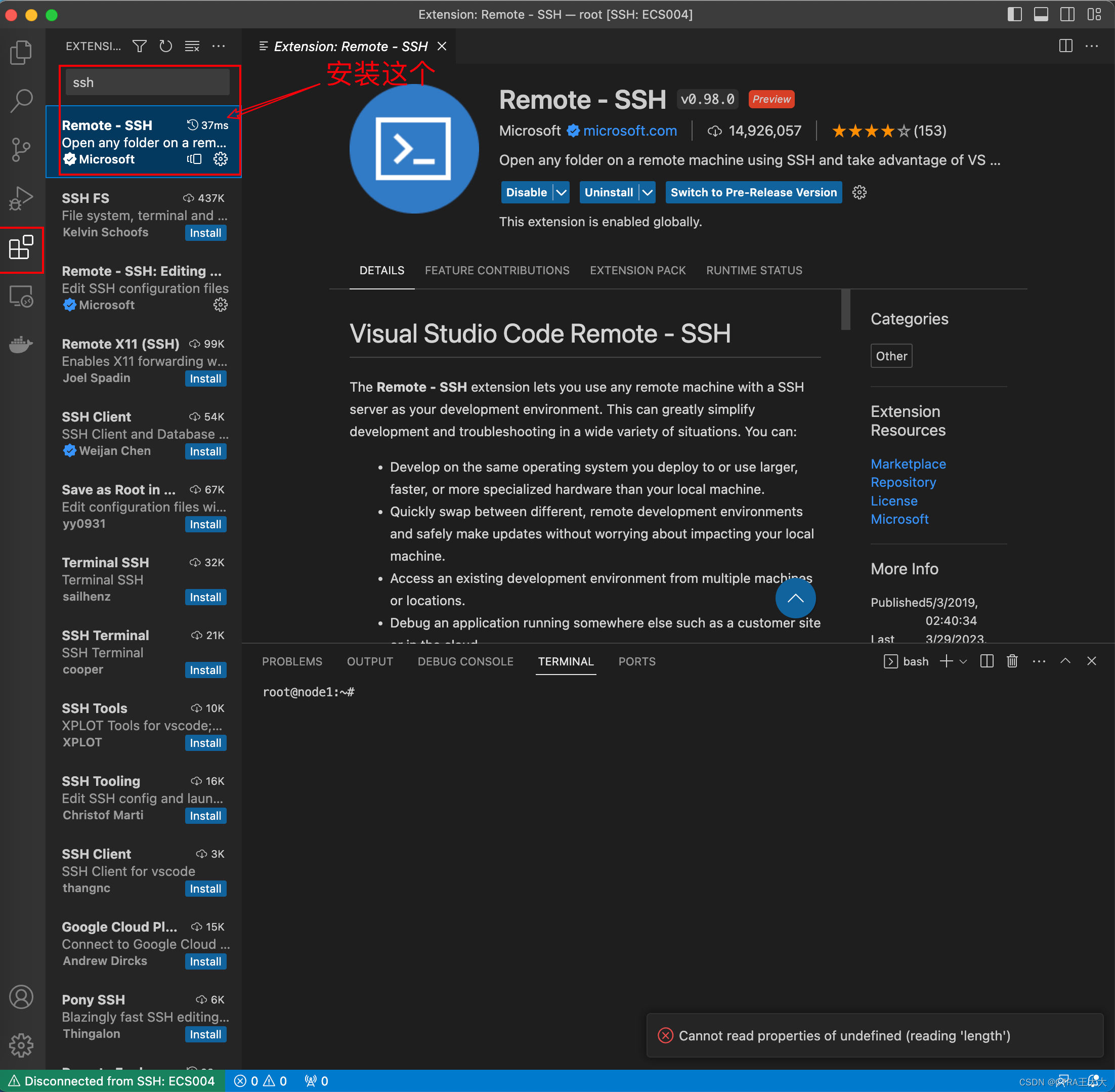Open the Search view in activity bar

tap(21, 100)
